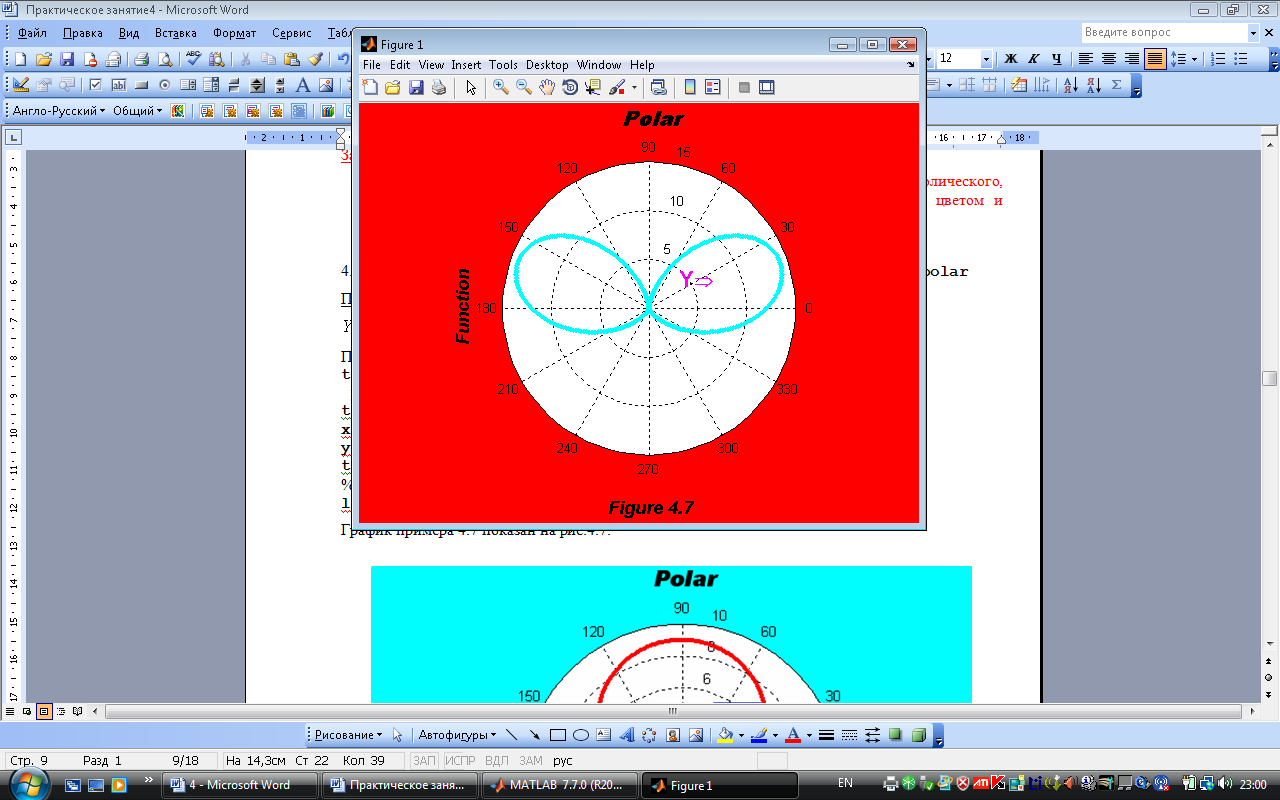The image size is (1280, 800).
Task: Insert WordArt in drawing toolbar
Action: [x=628, y=735]
